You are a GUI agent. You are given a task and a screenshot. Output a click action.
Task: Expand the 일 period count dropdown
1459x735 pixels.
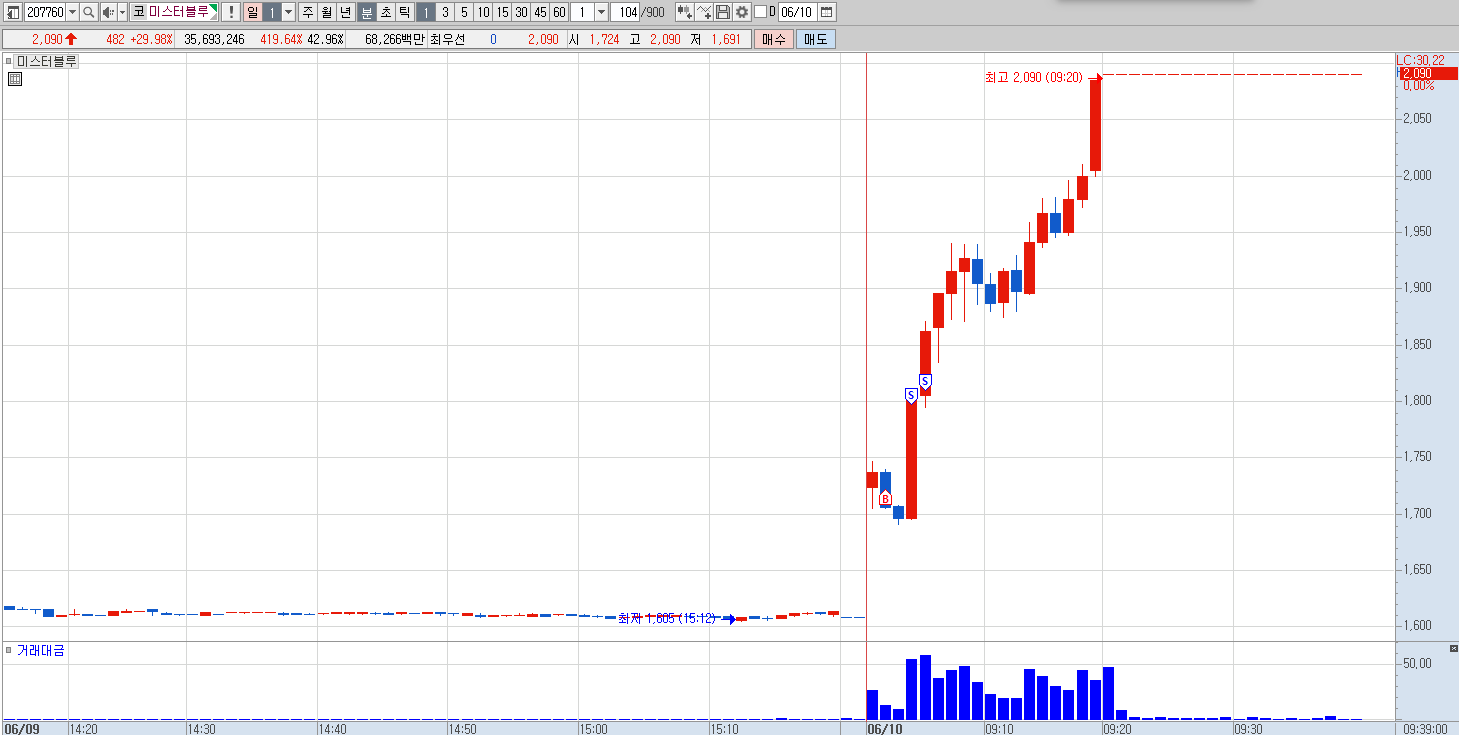[288, 12]
